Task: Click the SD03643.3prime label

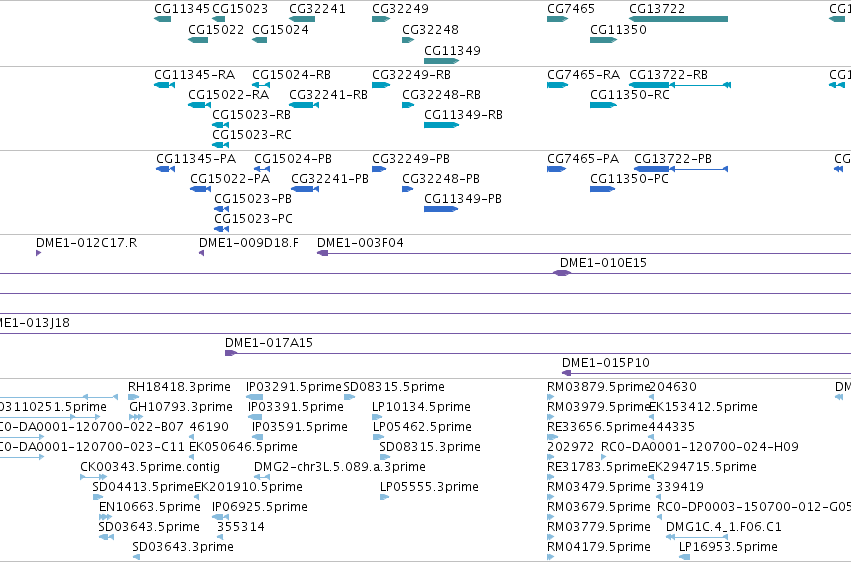Action: (x=183, y=546)
